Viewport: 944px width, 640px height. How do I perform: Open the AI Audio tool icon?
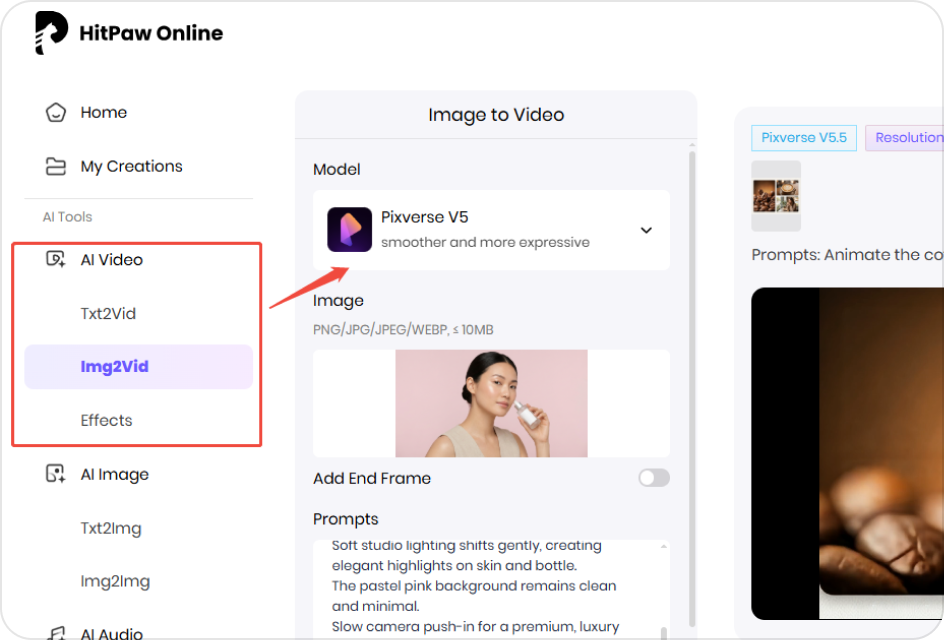tap(55, 632)
